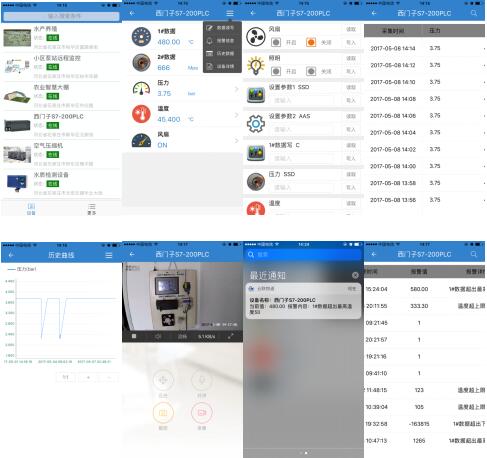Screen dimensions: 487x458
Task: Tap the search icon on the alarm record table screen
Action: point(474,254)
